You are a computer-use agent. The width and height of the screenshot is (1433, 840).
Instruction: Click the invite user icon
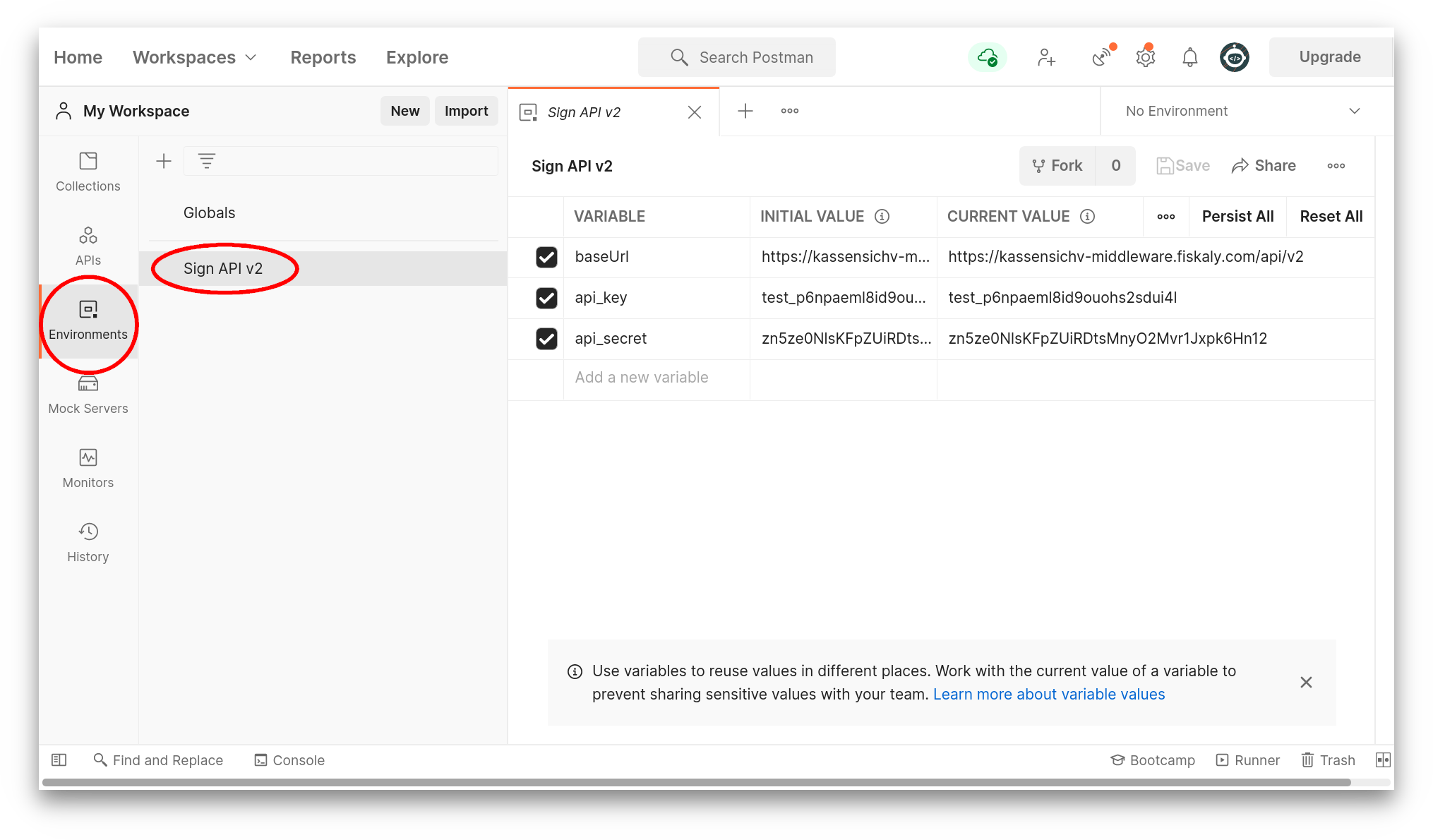point(1046,57)
